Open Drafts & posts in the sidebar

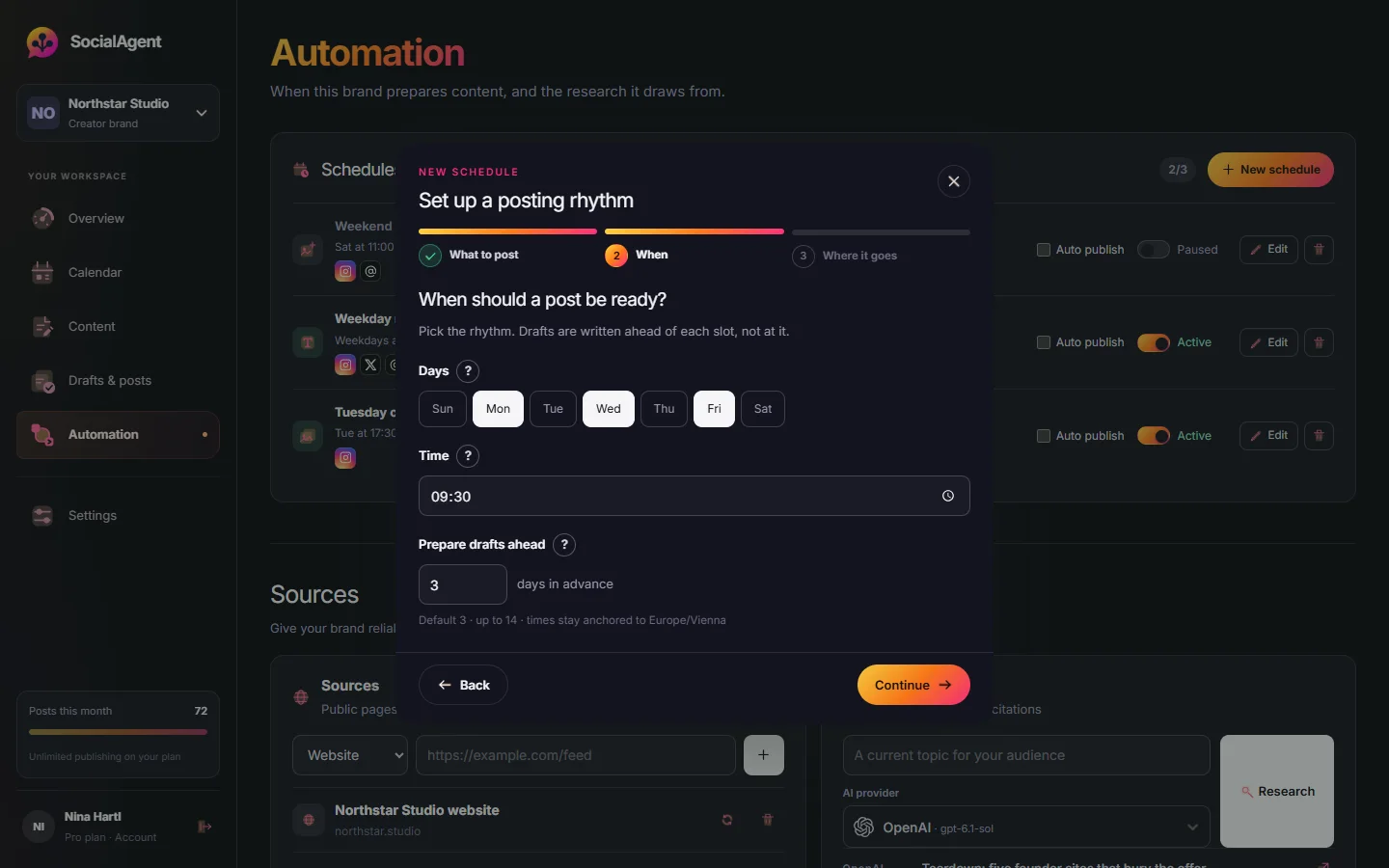click(118, 381)
